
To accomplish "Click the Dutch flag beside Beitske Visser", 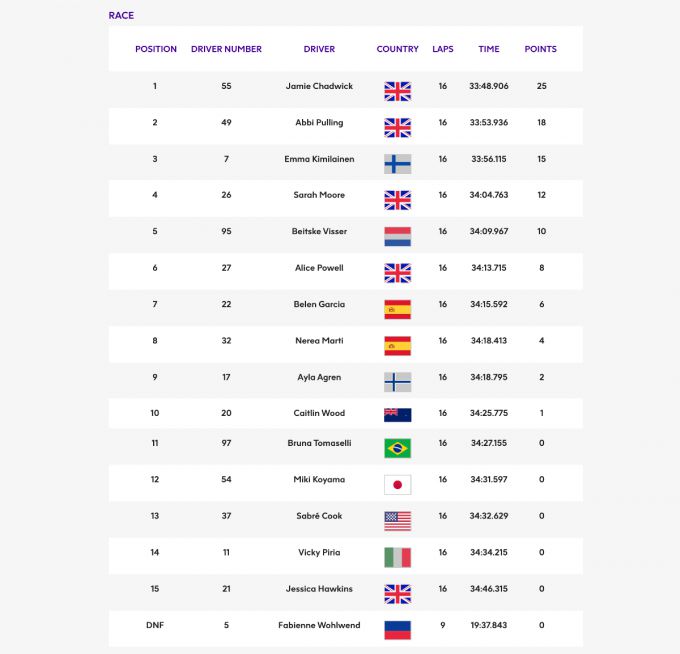I will (x=397, y=237).
